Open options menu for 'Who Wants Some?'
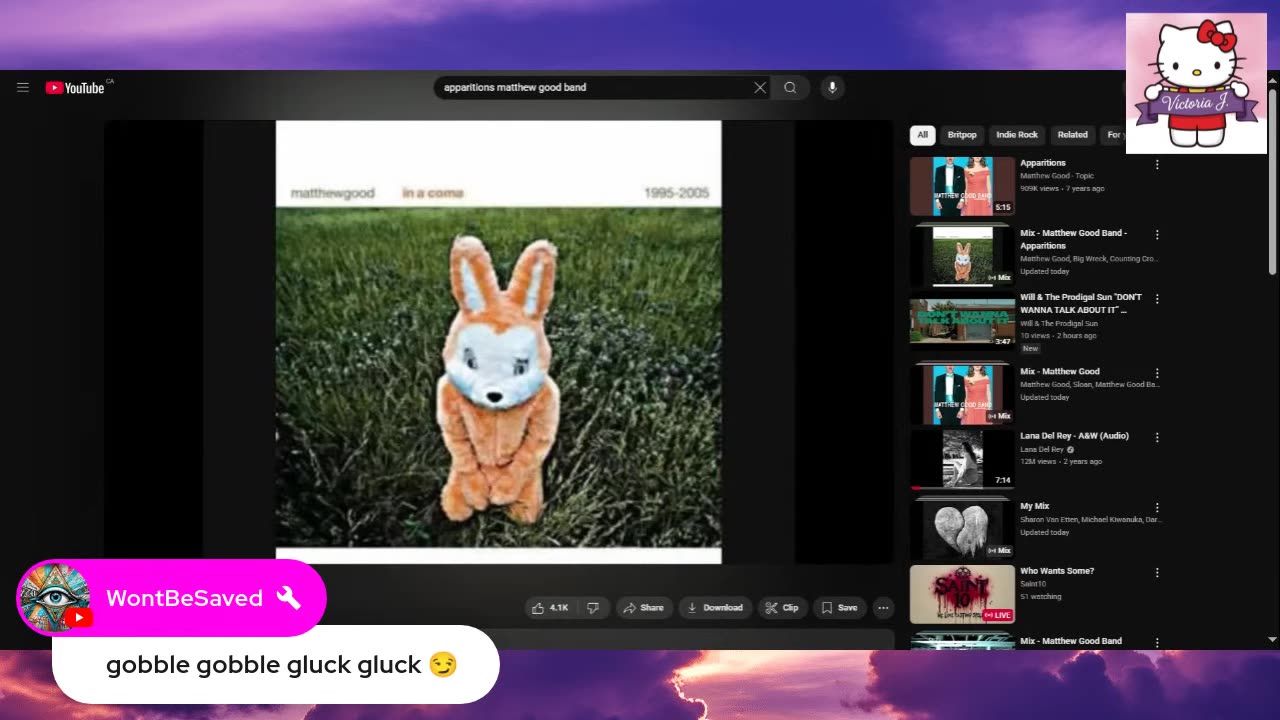 (x=1157, y=572)
